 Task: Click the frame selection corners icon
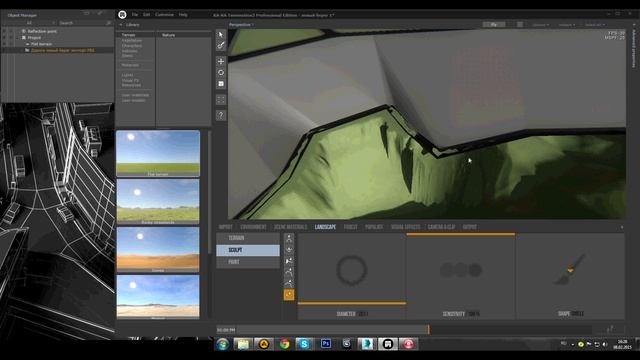coord(221,100)
